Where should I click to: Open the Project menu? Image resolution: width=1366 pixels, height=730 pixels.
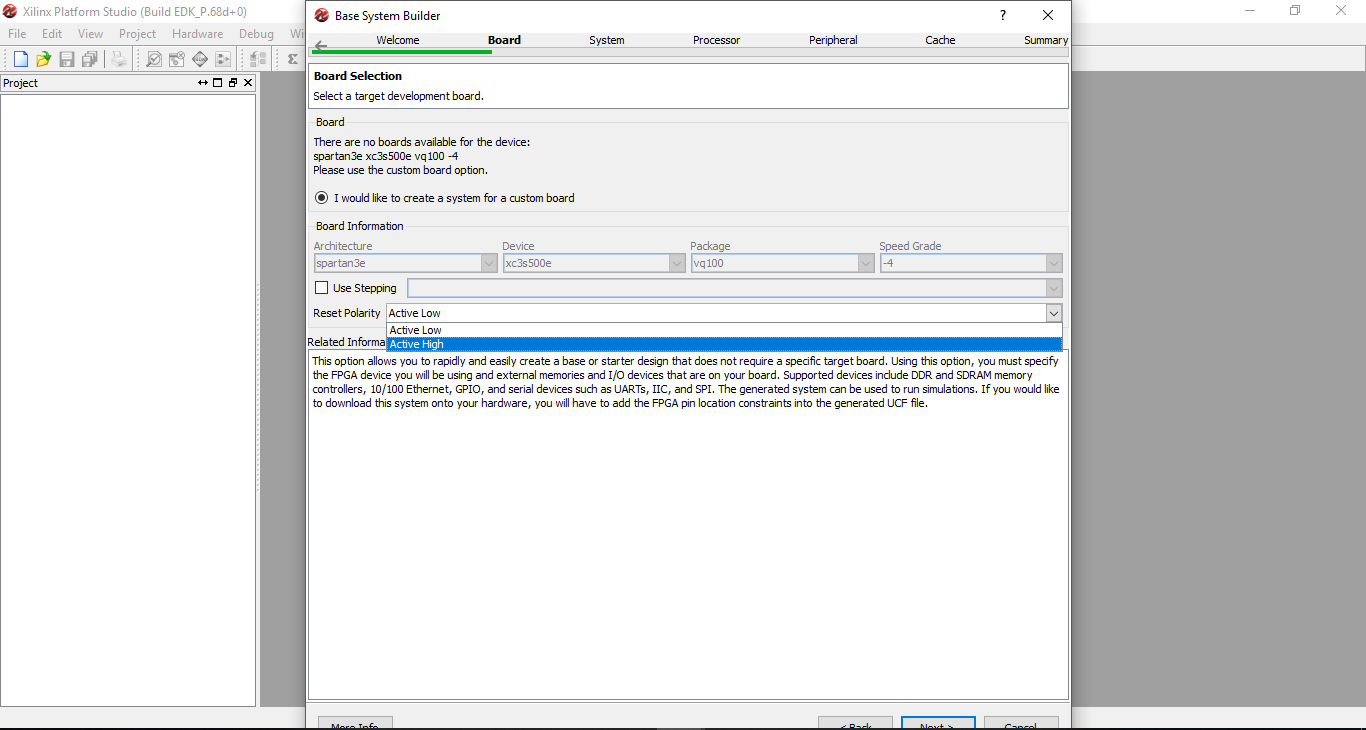pos(137,34)
